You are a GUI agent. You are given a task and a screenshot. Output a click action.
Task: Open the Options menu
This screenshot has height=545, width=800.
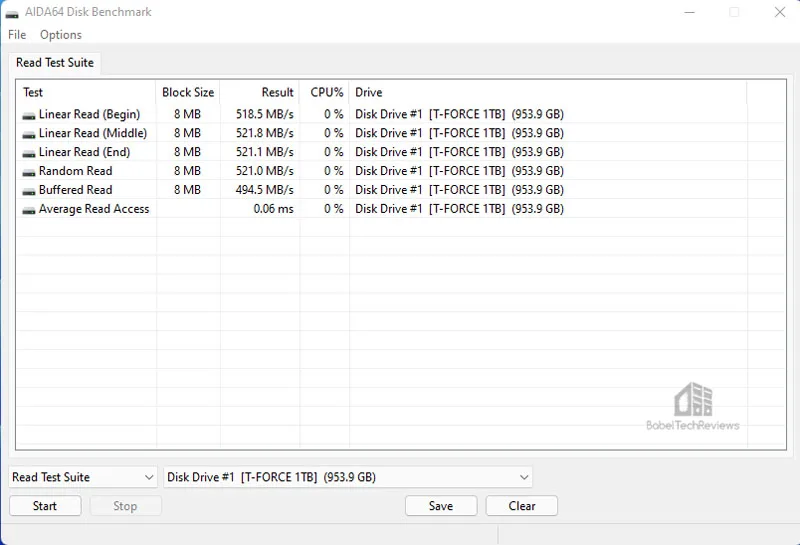click(x=61, y=35)
